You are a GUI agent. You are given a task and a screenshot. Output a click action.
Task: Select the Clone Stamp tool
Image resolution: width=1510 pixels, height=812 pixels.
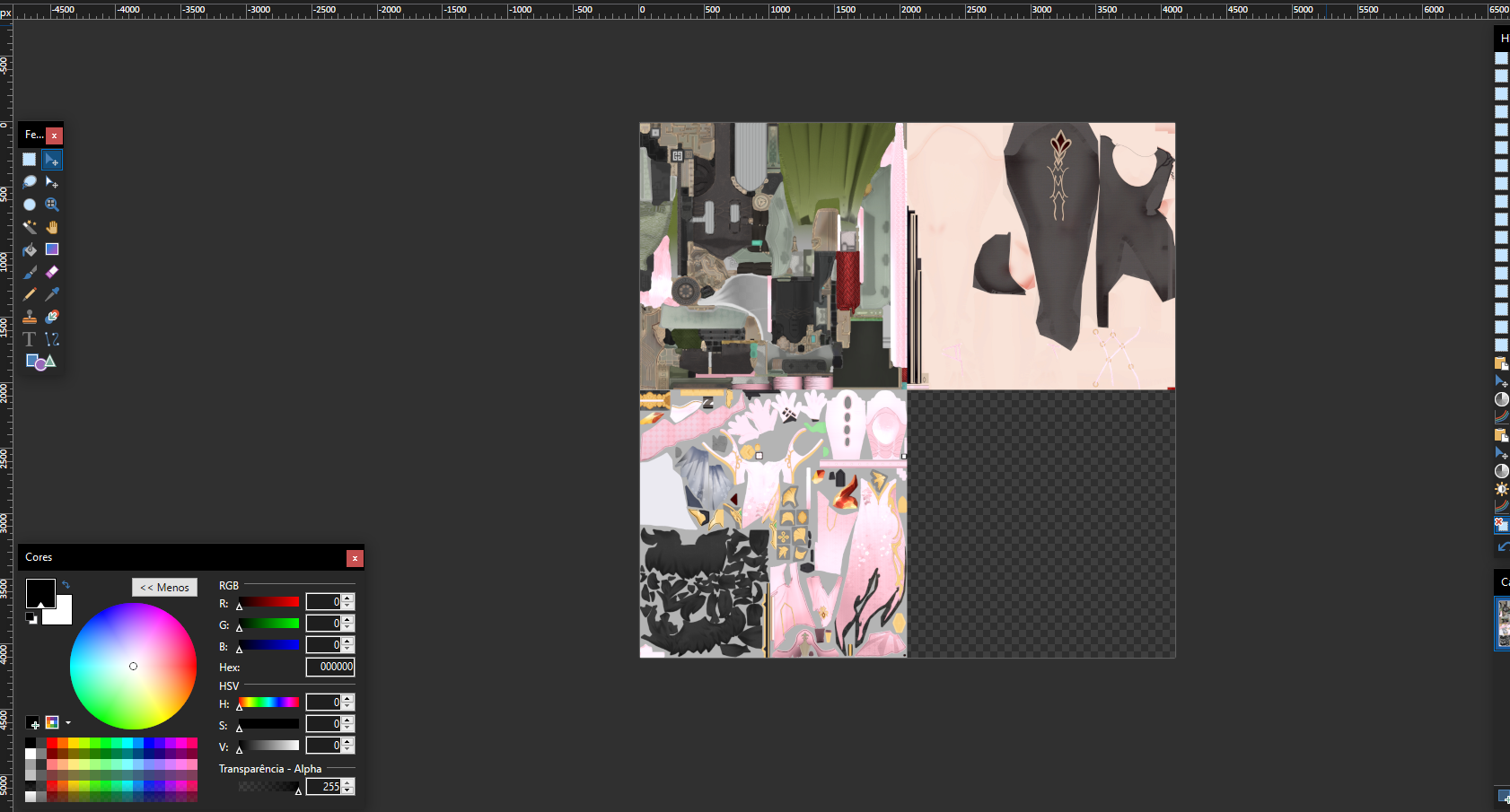[x=30, y=317]
